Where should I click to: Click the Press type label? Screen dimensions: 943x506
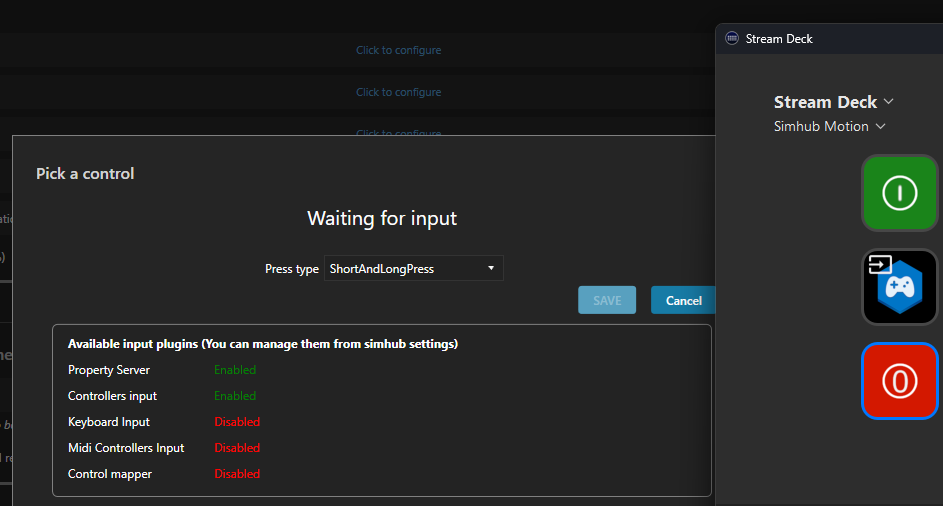click(x=292, y=269)
